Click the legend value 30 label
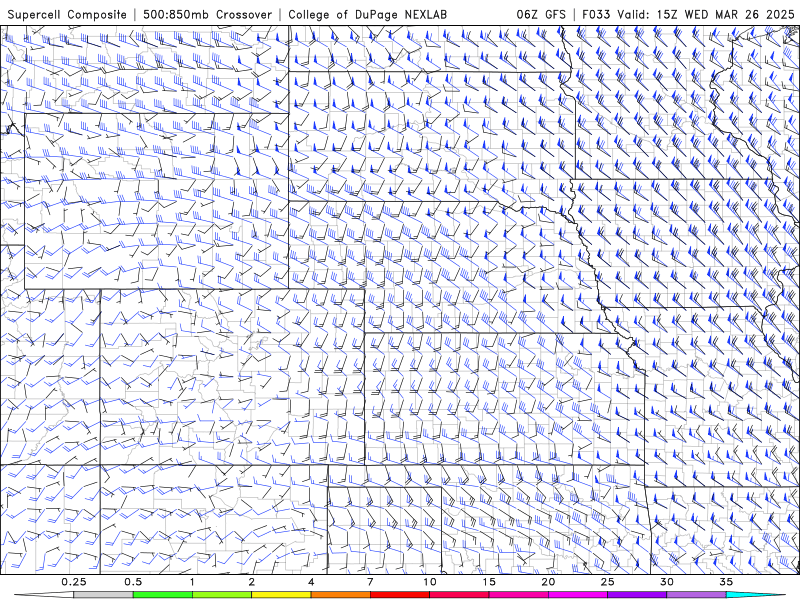This screenshot has width=800, height=600. (x=667, y=582)
